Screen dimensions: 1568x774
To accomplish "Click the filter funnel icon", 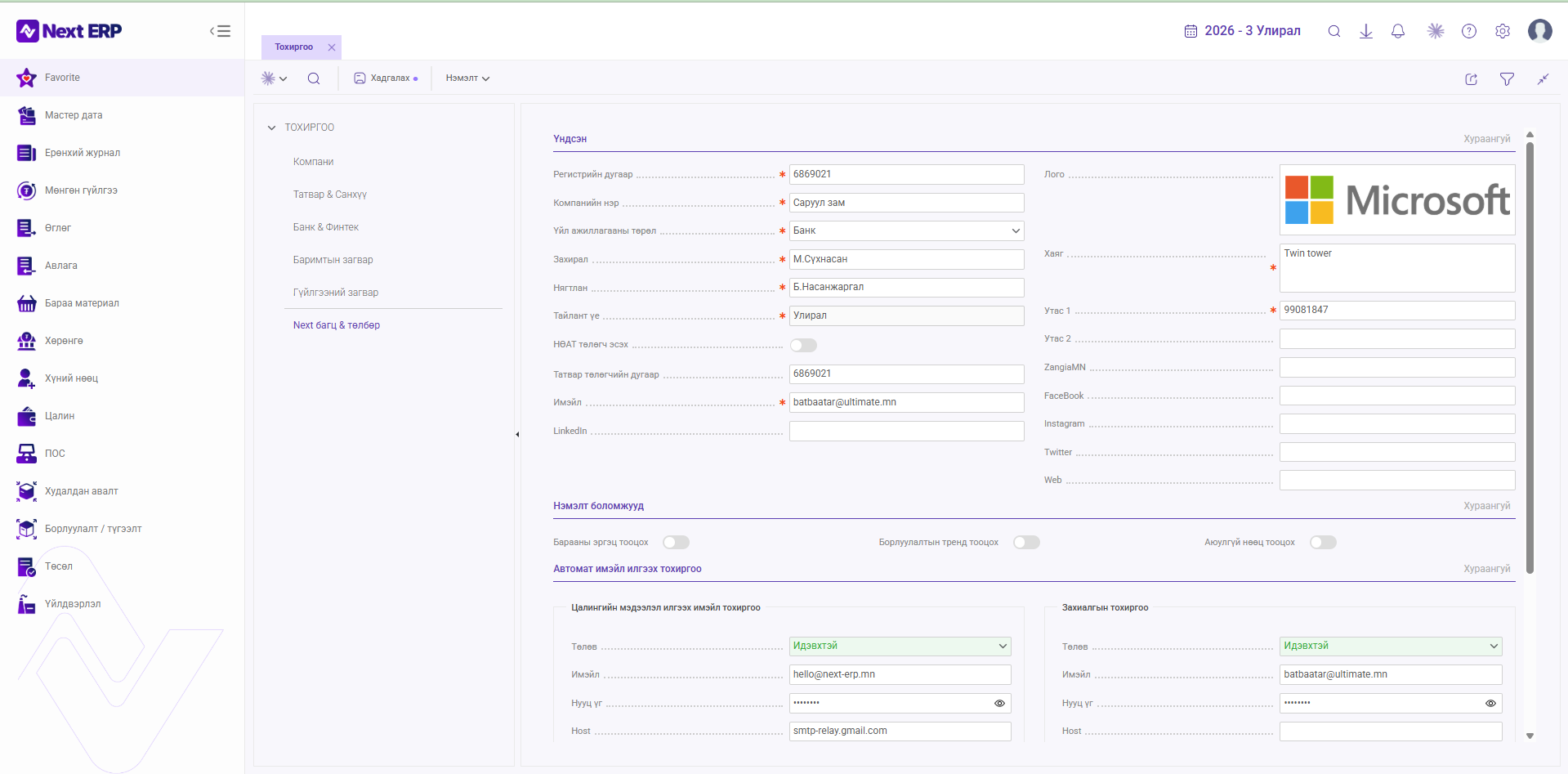I will coord(1507,79).
